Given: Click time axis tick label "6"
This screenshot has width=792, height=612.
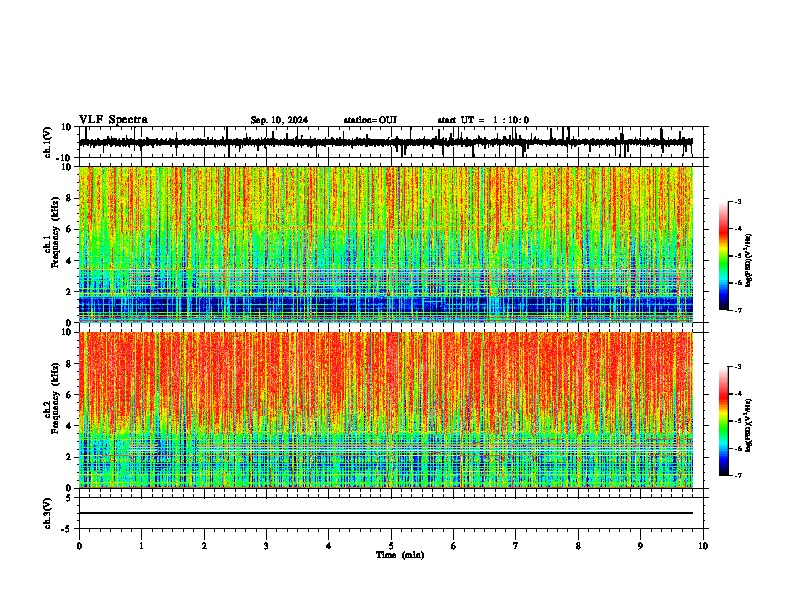Looking at the screenshot, I should point(454,546).
